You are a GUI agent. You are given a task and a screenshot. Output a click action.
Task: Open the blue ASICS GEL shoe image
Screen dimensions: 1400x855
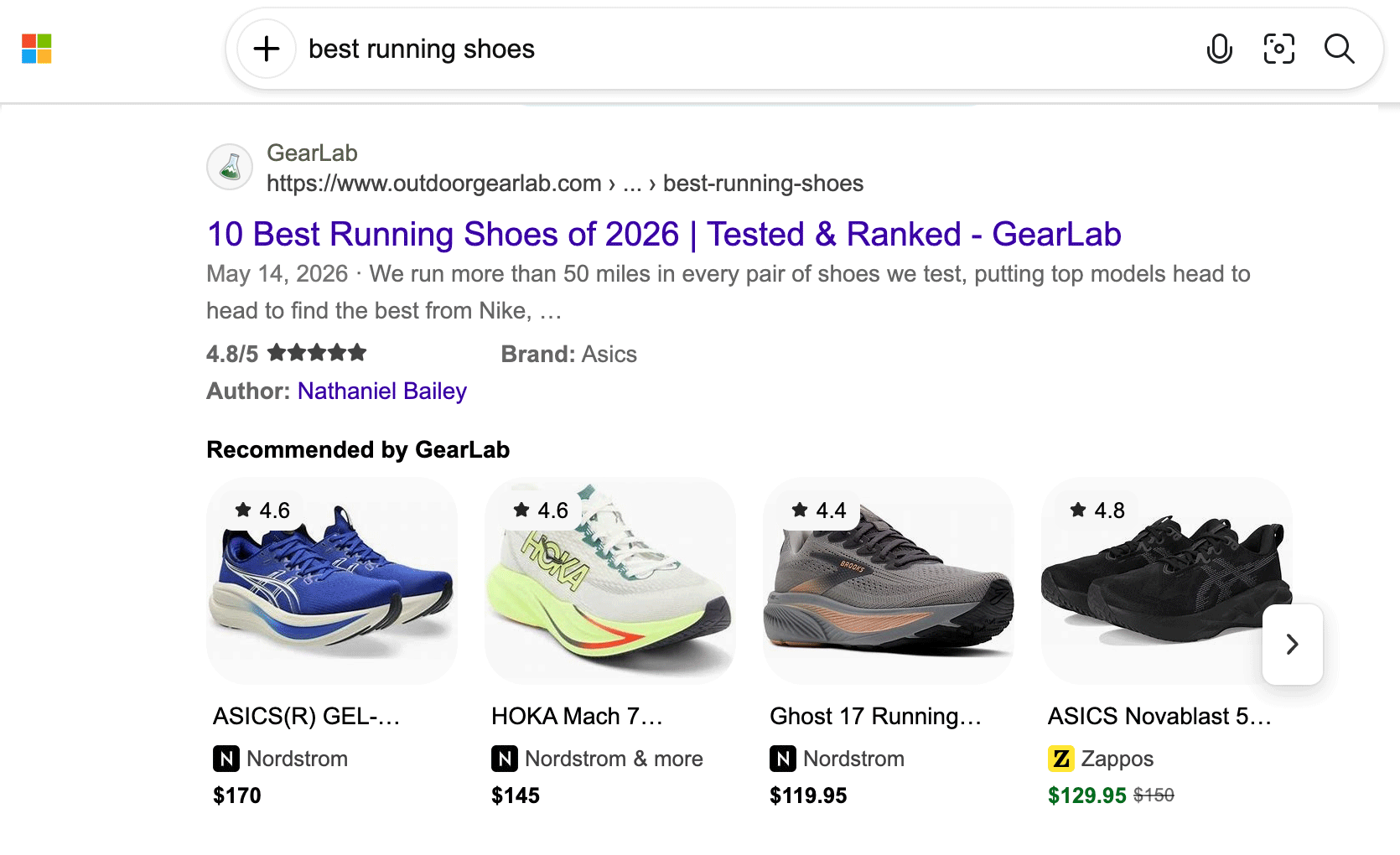click(x=332, y=580)
